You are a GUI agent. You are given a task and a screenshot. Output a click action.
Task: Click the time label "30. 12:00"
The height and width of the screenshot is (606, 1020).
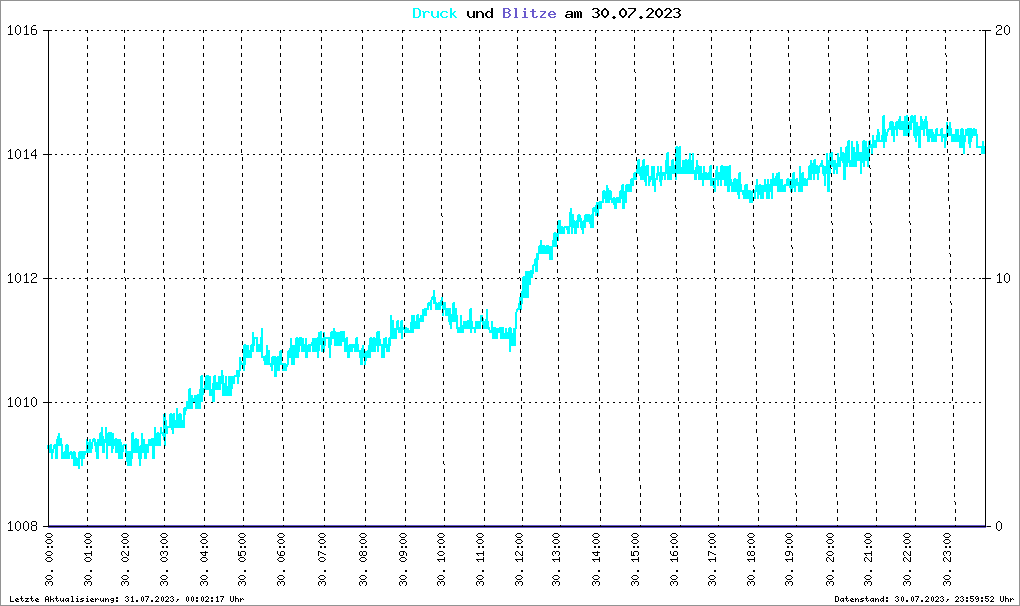pos(518,559)
